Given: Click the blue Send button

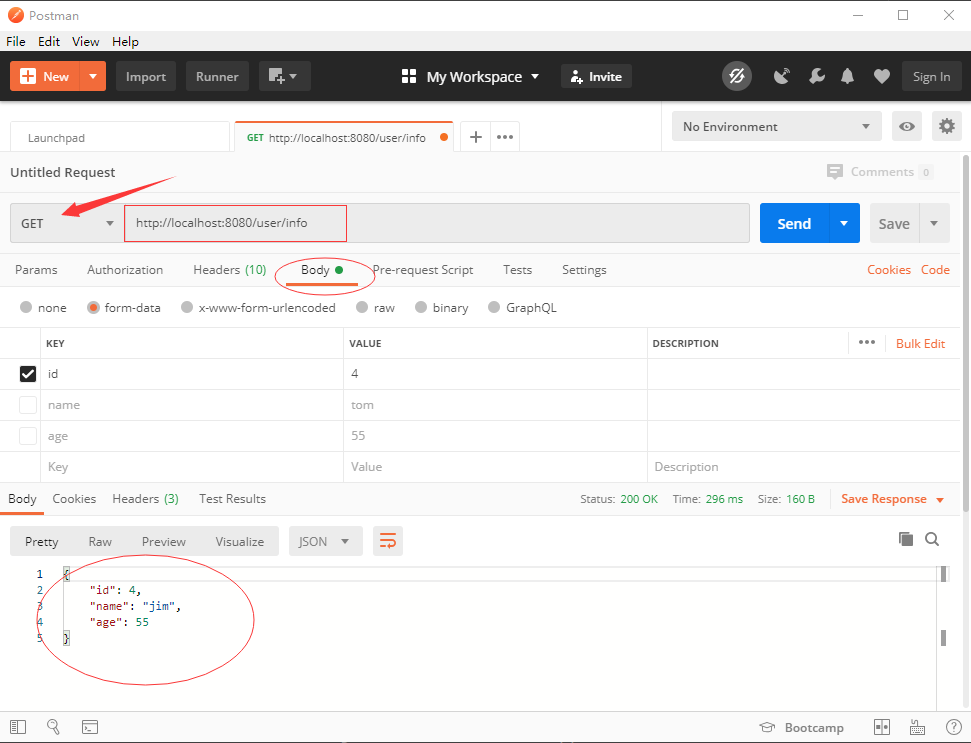Looking at the screenshot, I should [x=794, y=223].
